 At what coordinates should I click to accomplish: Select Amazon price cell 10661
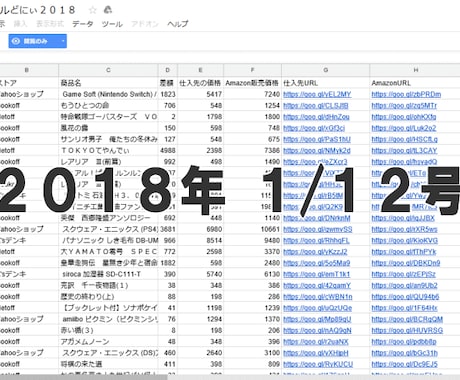[x=252, y=229]
